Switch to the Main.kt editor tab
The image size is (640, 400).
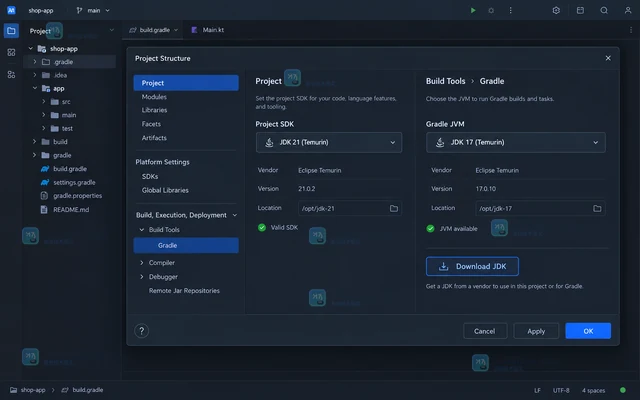coord(208,30)
